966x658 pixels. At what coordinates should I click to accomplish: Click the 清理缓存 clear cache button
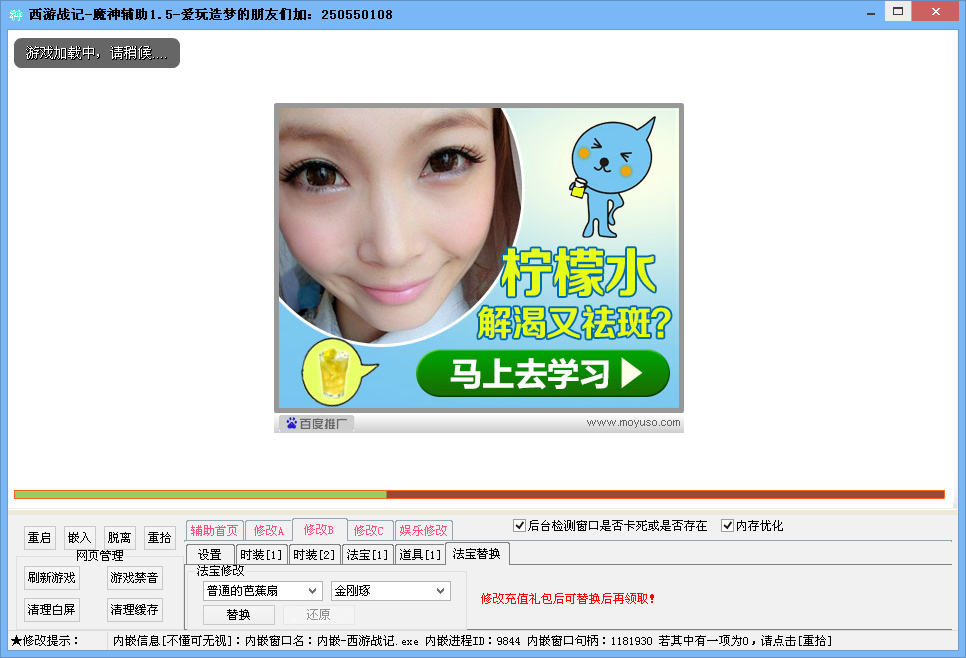(x=134, y=610)
